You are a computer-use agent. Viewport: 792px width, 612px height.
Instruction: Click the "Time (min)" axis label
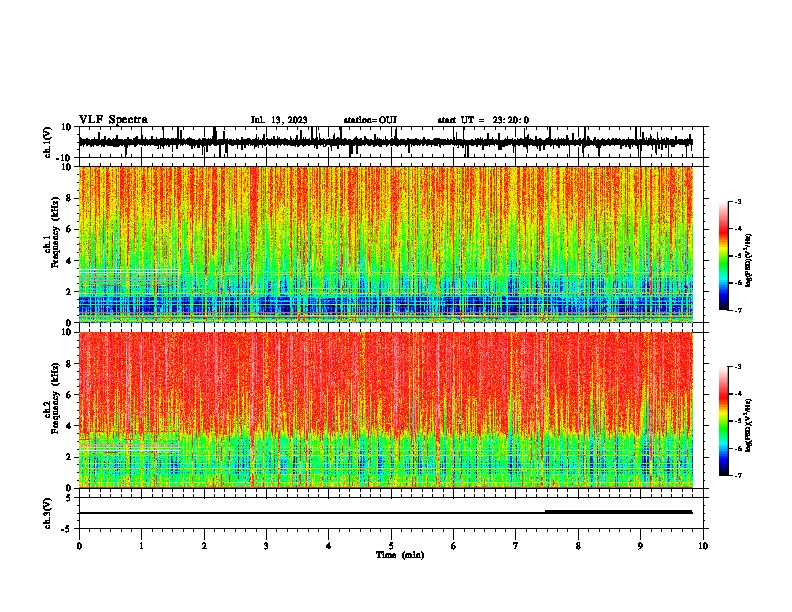400,555
